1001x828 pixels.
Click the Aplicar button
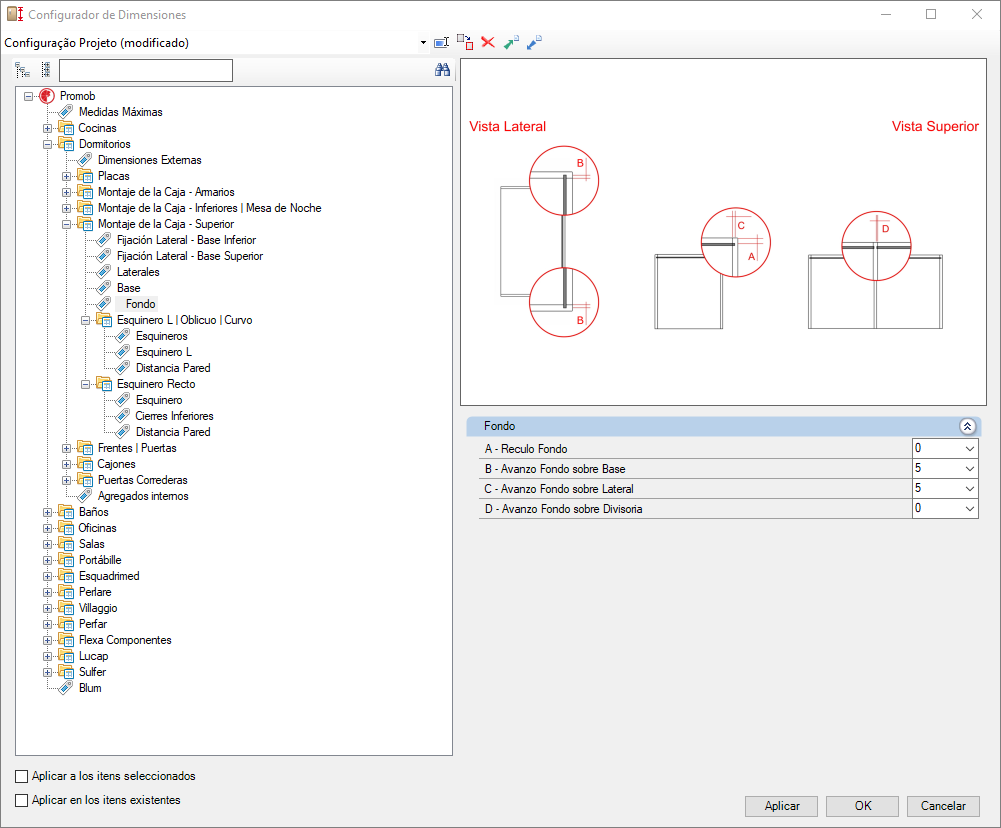tap(781, 806)
